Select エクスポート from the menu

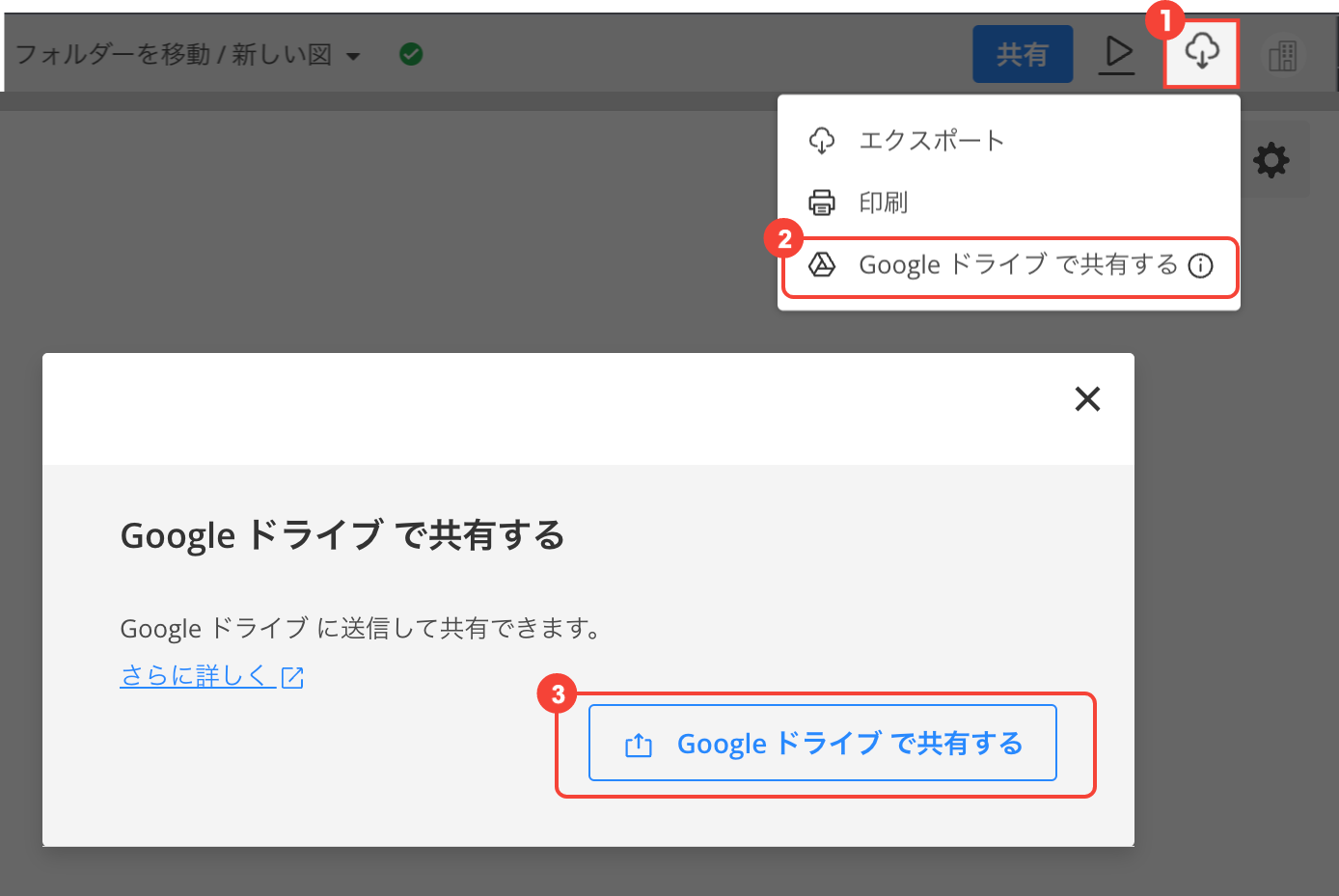1008,141
